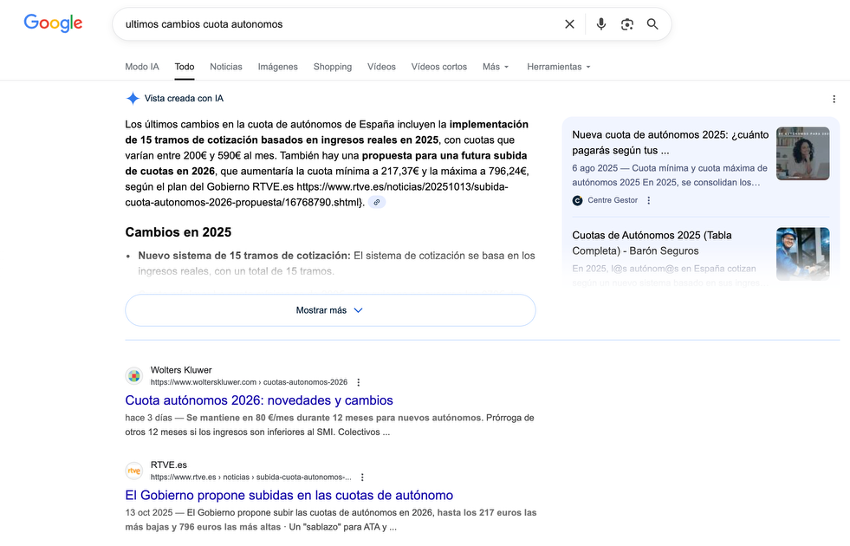
Task: Open three-dot menu for Wolters Kluwer result
Action: [358, 382]
